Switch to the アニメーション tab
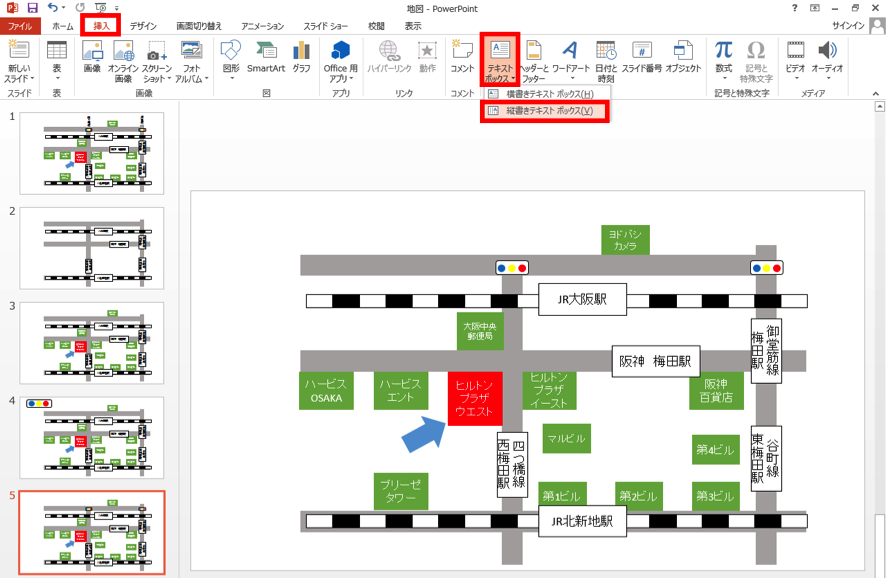This screenshot has height=579, width=886. [262, 26]
